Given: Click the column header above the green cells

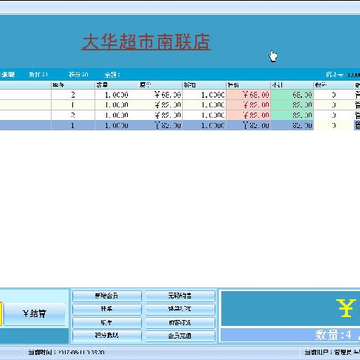Looking at the screenshot, I should 292,85.
